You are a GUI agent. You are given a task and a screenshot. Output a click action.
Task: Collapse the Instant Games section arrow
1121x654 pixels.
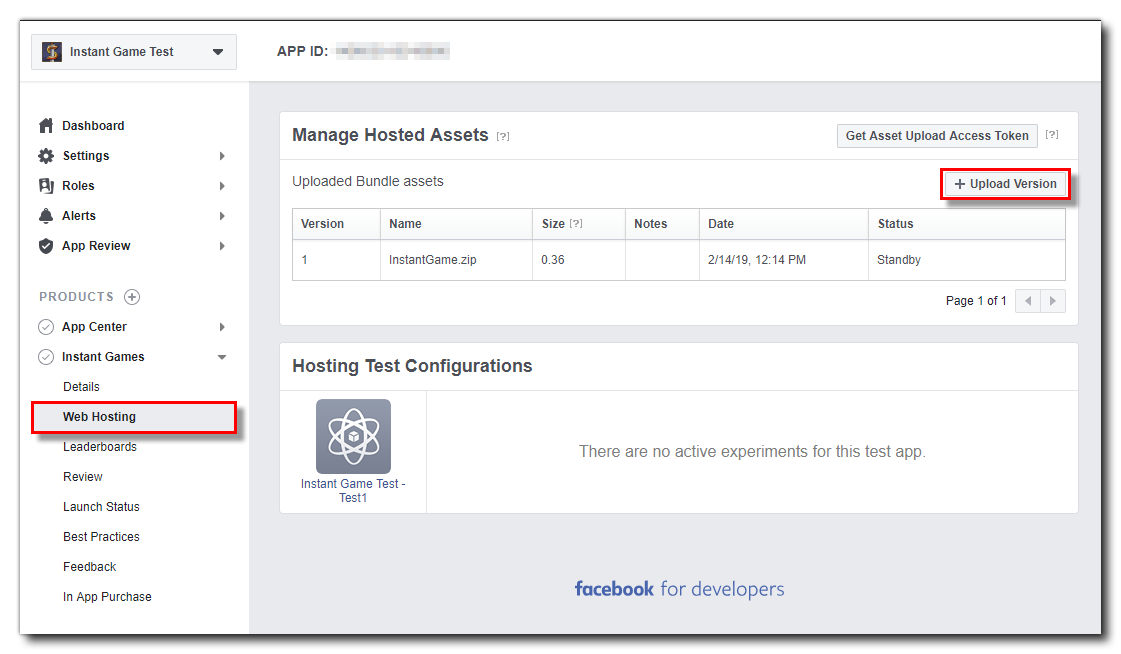click(222, 357)
